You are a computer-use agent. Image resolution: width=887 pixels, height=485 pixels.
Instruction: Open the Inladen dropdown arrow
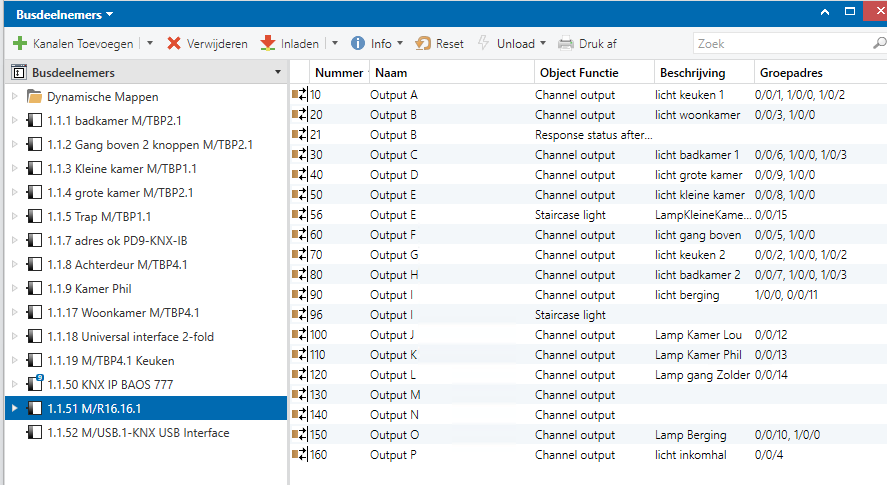point(335,44)
